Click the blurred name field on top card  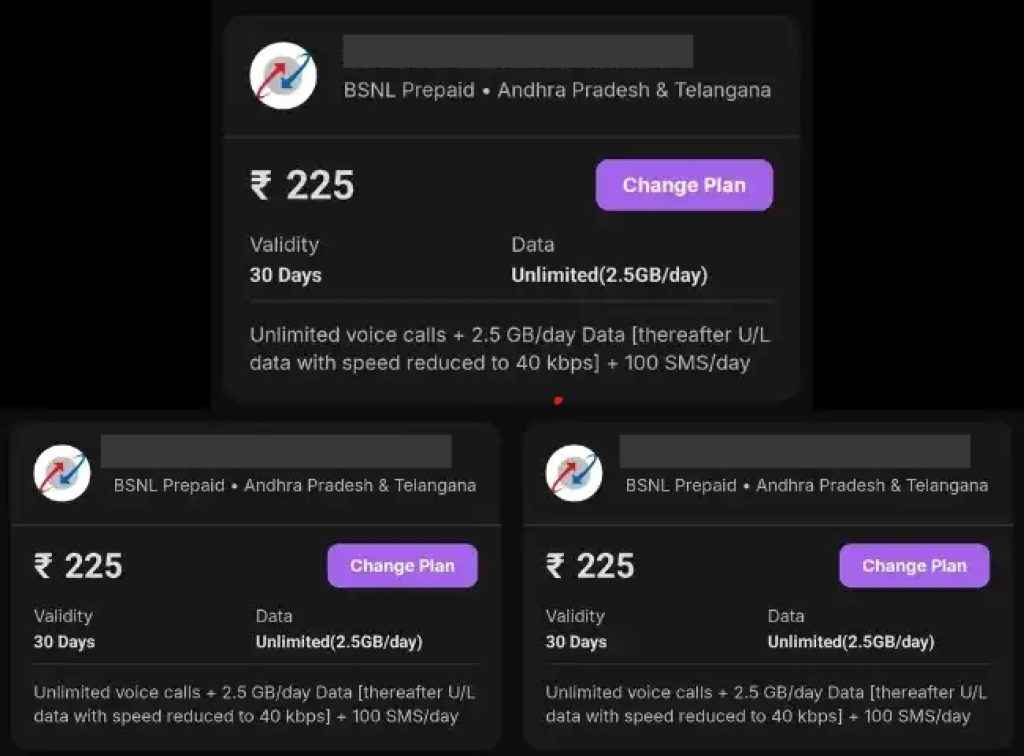tap(517, 50)
